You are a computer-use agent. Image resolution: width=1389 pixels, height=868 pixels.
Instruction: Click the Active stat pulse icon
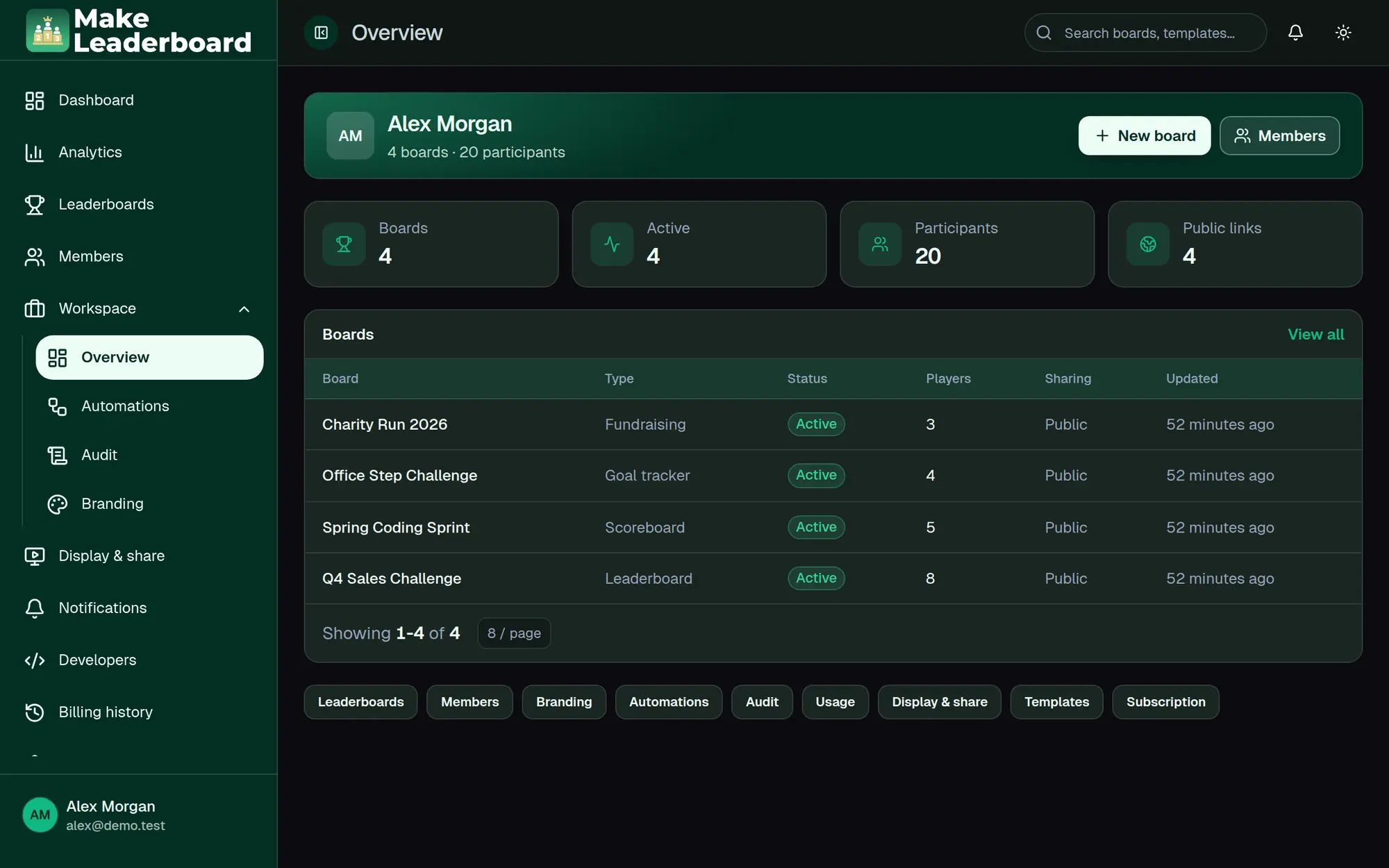(612, 244)
